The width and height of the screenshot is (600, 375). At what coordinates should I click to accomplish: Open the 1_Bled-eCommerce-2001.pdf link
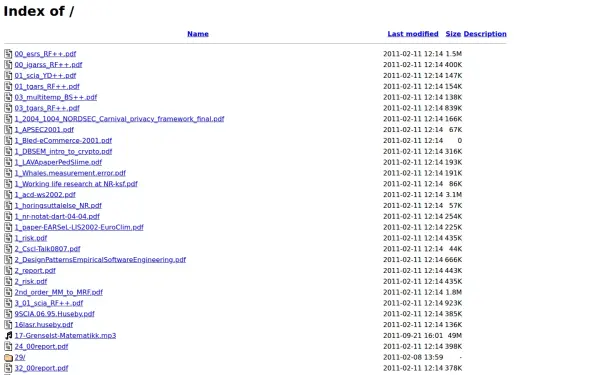pyautogui.click(x=63, y=140)
